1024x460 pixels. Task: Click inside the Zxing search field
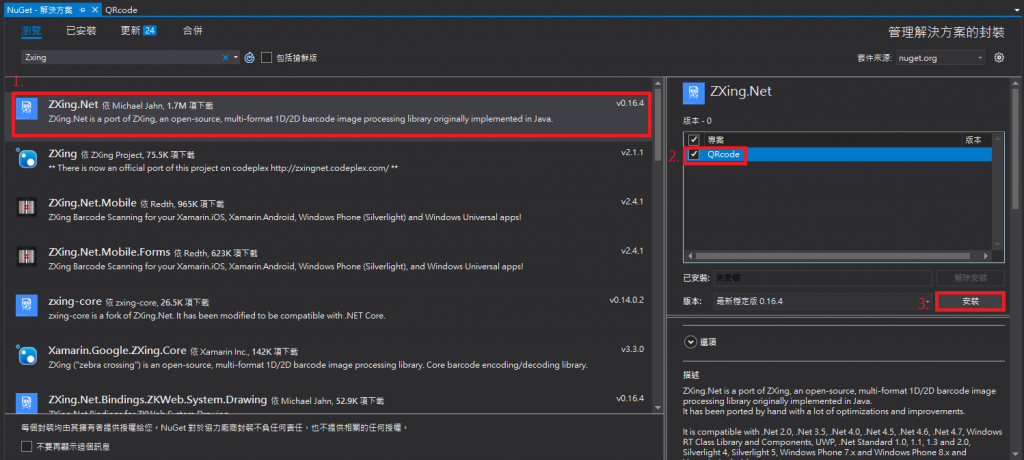(121, 58)
